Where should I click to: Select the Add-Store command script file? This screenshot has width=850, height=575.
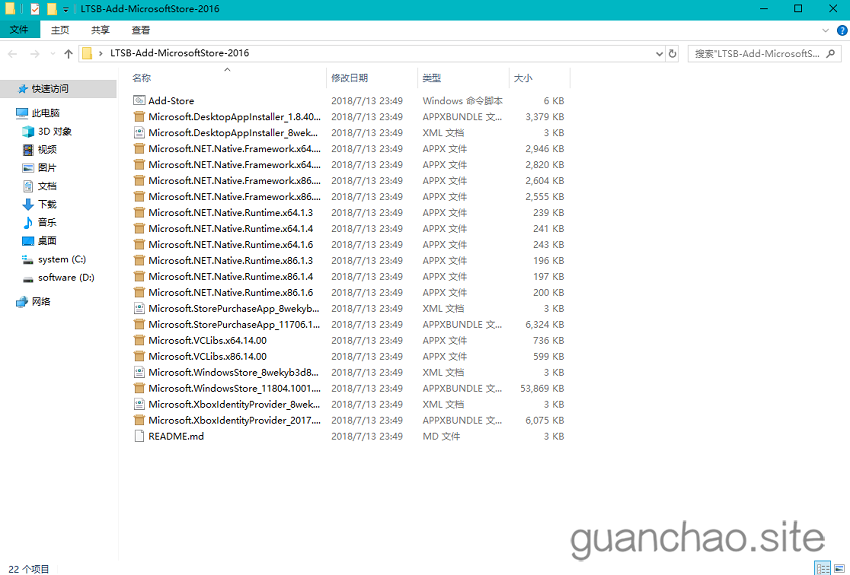point(171,101)
